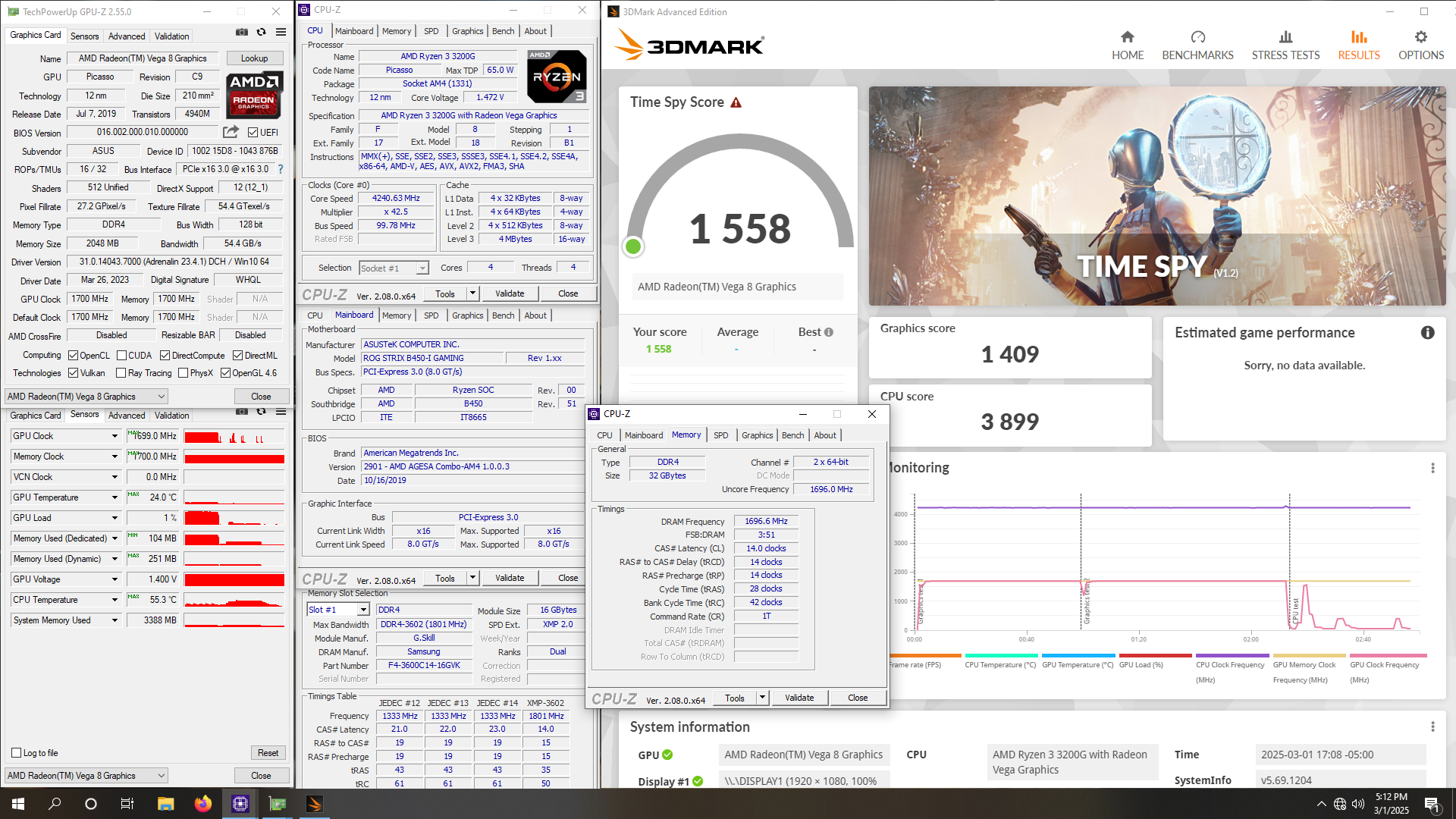Open 3DMark BENCHMARKS section
Image resolution: width=1456 pixels, height=819 pixels.
pyautogui.click(x=1197, y=45)
